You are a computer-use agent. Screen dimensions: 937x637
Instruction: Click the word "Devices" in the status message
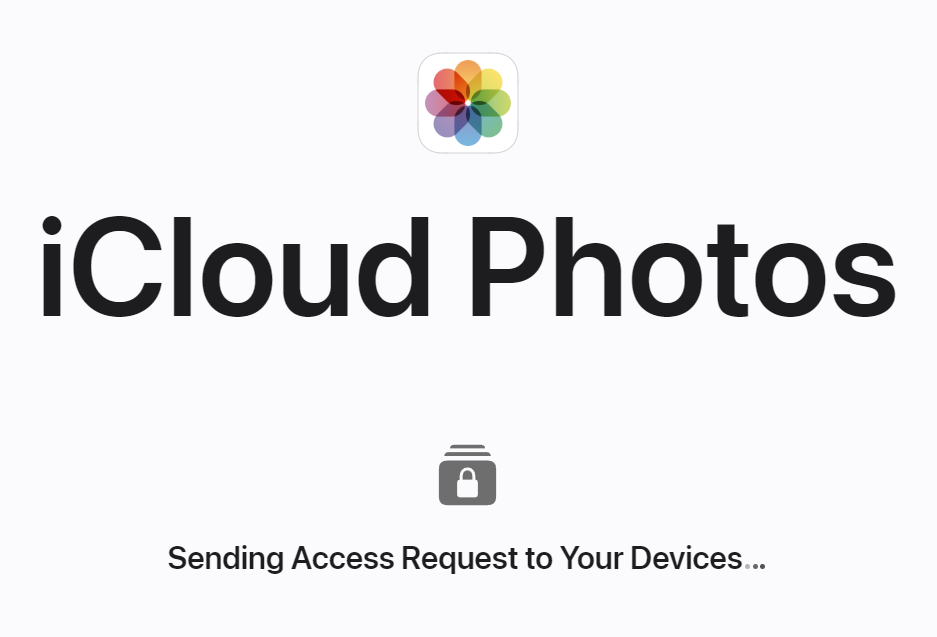click(x=686, y=558)
